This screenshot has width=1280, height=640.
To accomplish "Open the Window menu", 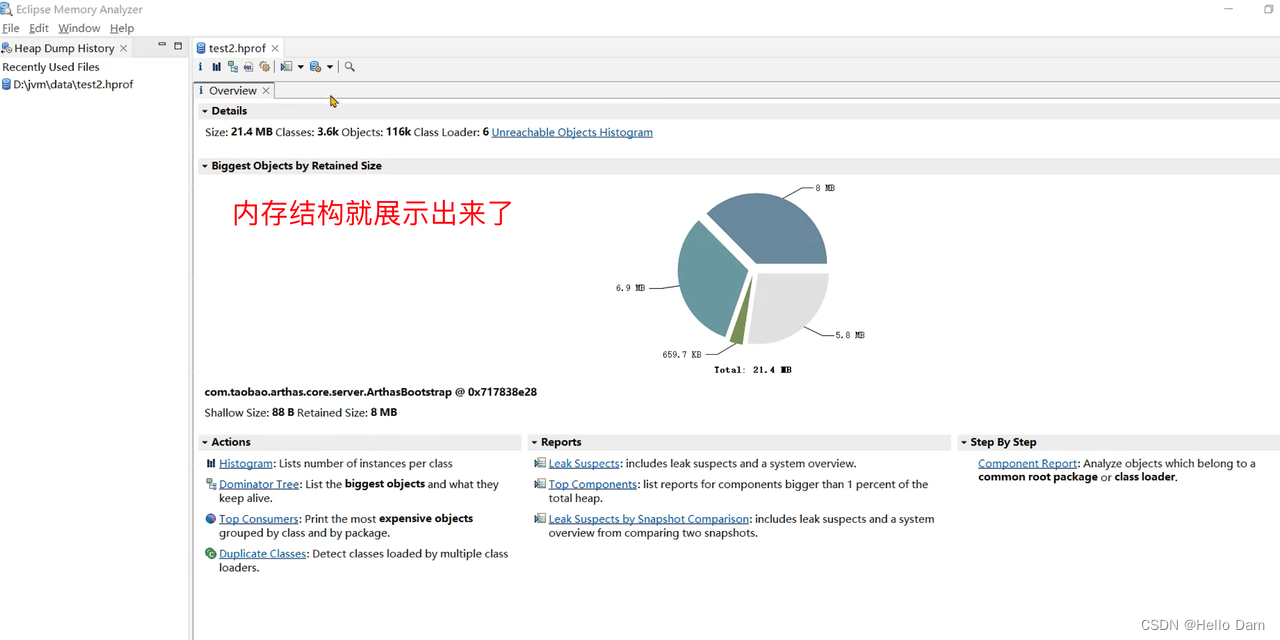I will tap(79, 28).
